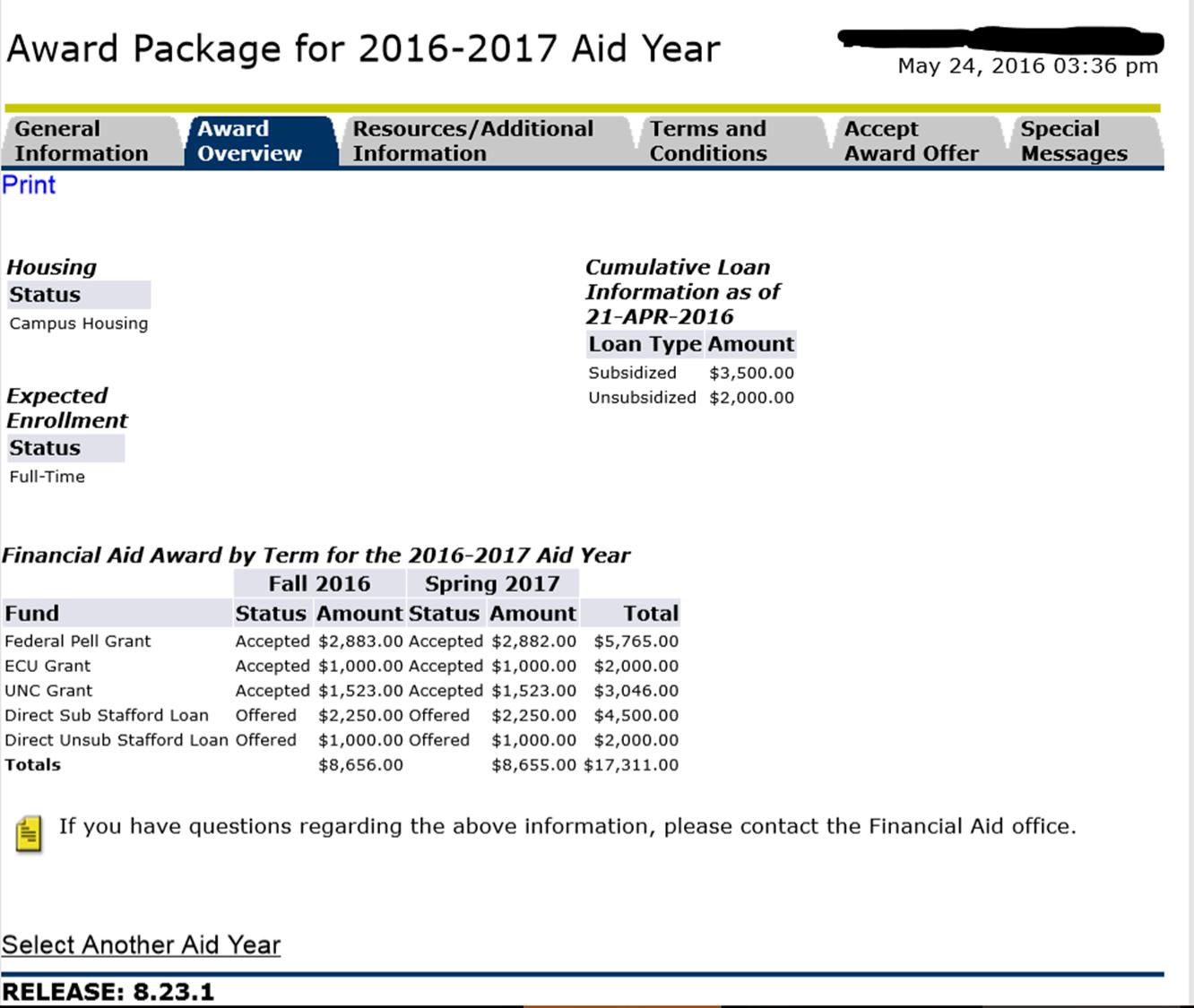
Task: Click the Print link
Action: click(29, 185)
